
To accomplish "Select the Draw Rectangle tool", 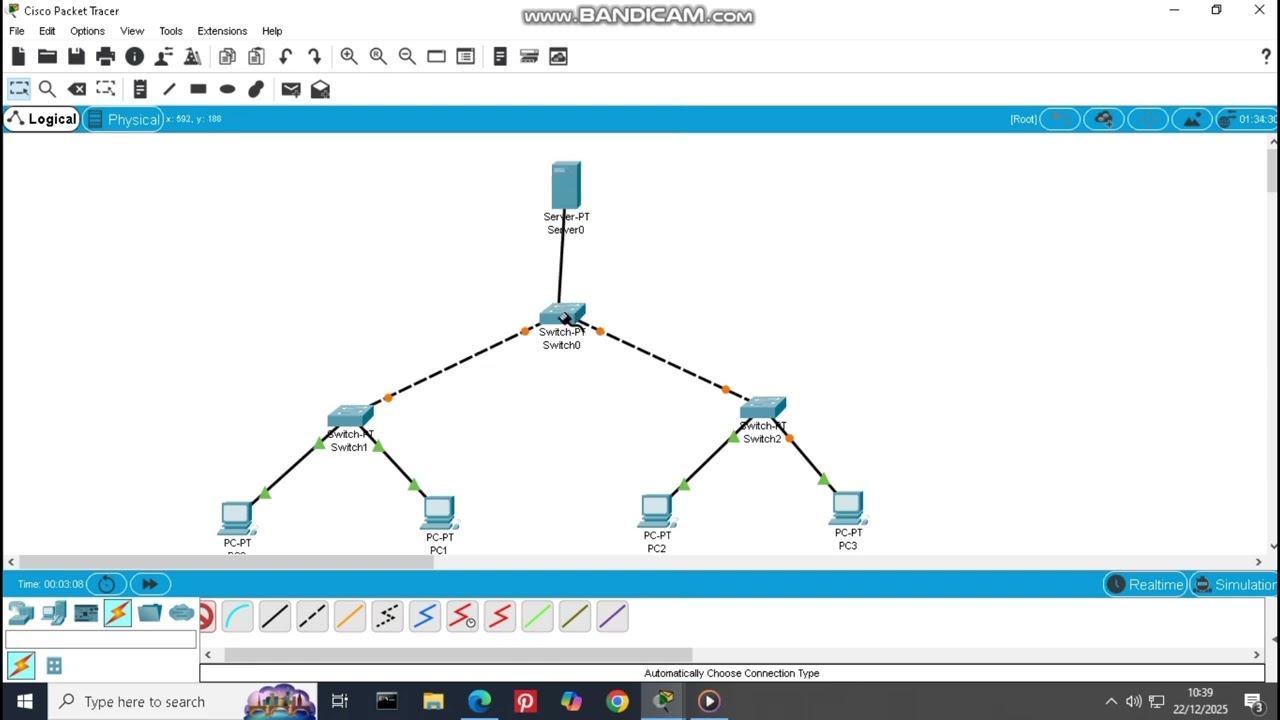I will click(x=198, y=89).
